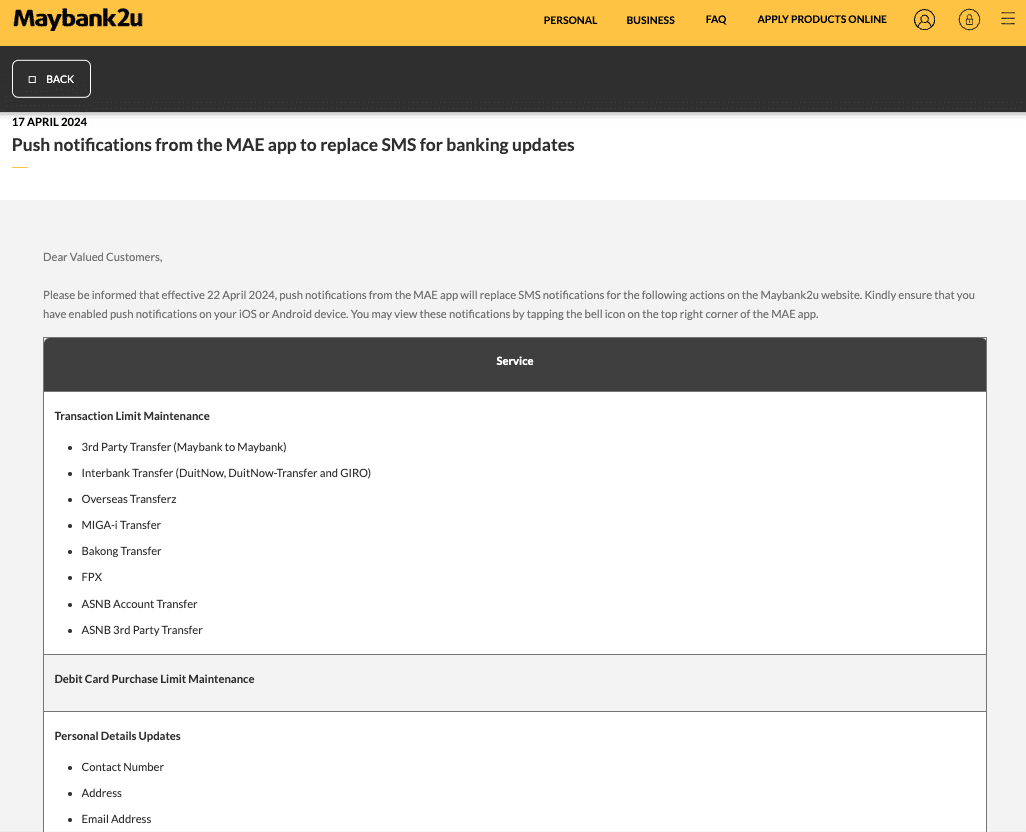1026x832 pixels.
Task: Open Apply Products Online menu
Action: coord(822,20)
